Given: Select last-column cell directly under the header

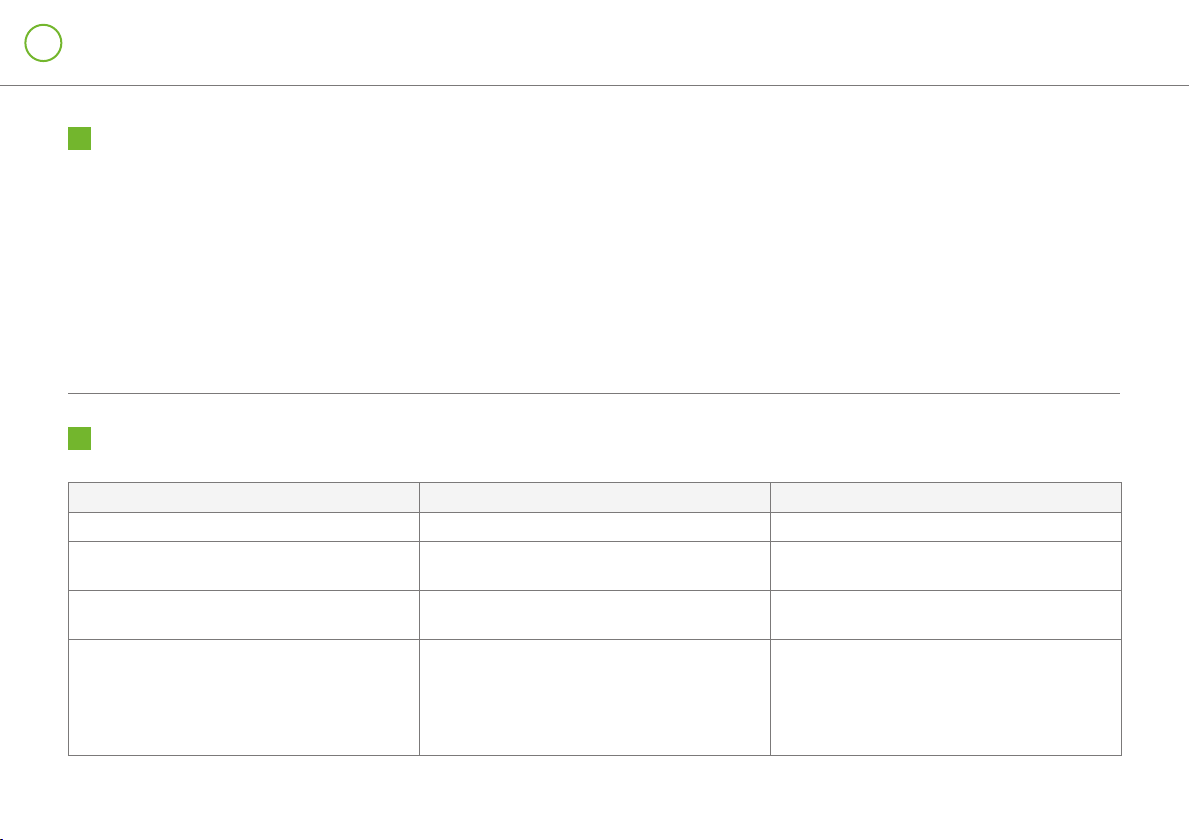Looking at the screenshot, I should 946,527.
